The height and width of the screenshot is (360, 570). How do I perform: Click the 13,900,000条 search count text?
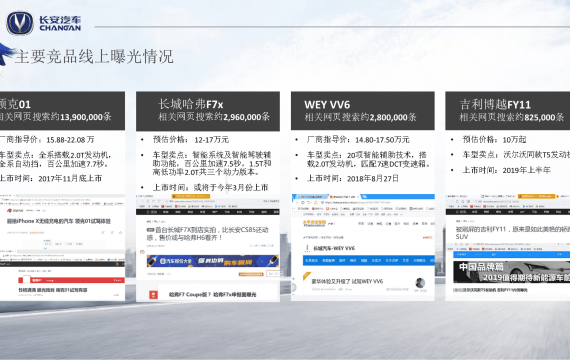[x=86, y=117]
